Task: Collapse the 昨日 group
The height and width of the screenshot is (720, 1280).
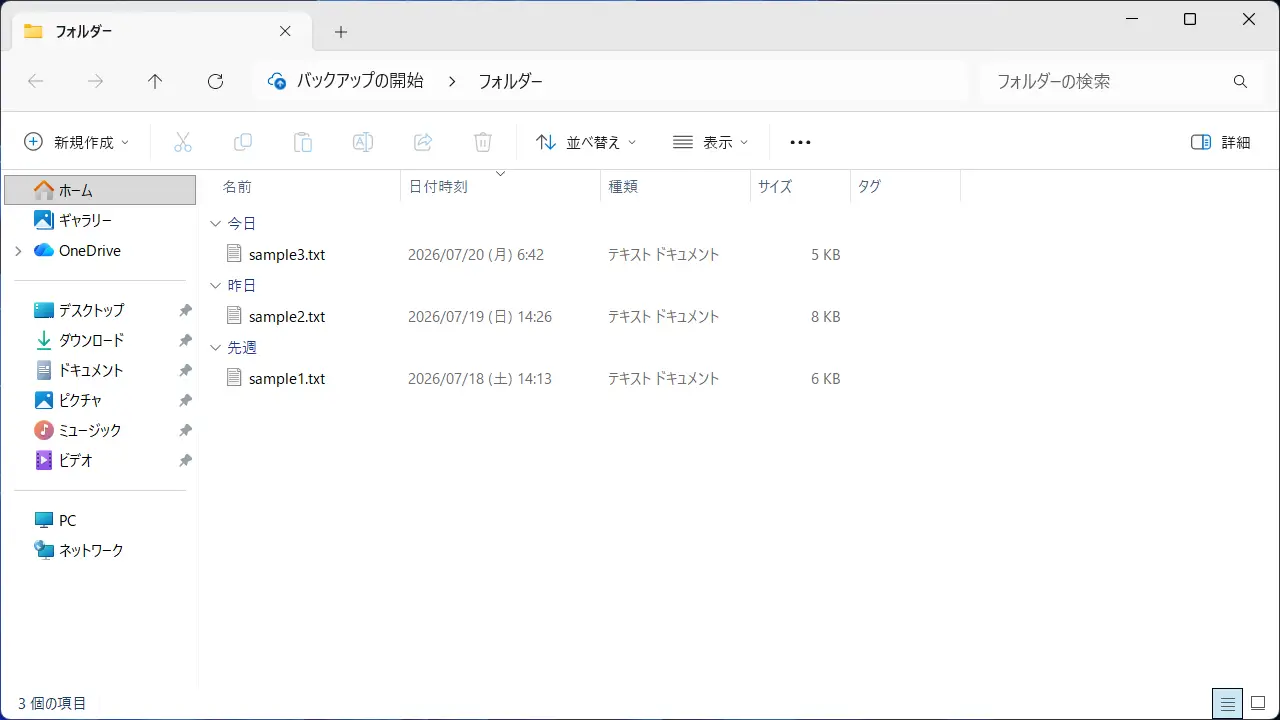Action: click(x=215, y=285)
